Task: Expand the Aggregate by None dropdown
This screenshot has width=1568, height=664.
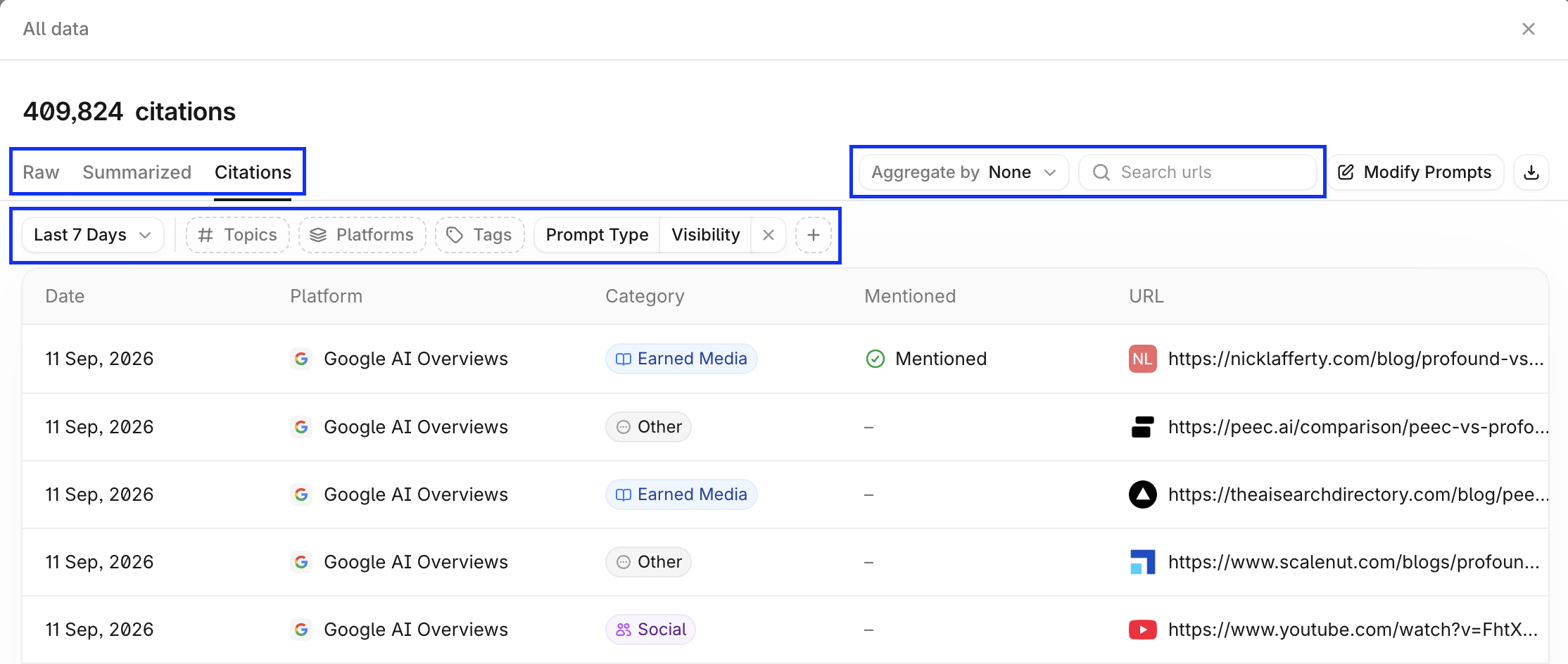Action: [963, 172]
